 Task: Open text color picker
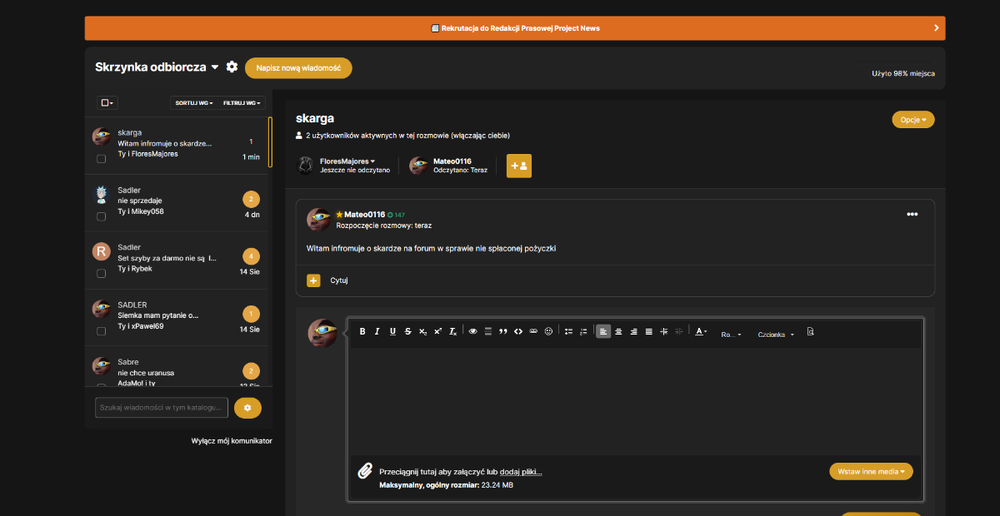[x=701, y=332]
